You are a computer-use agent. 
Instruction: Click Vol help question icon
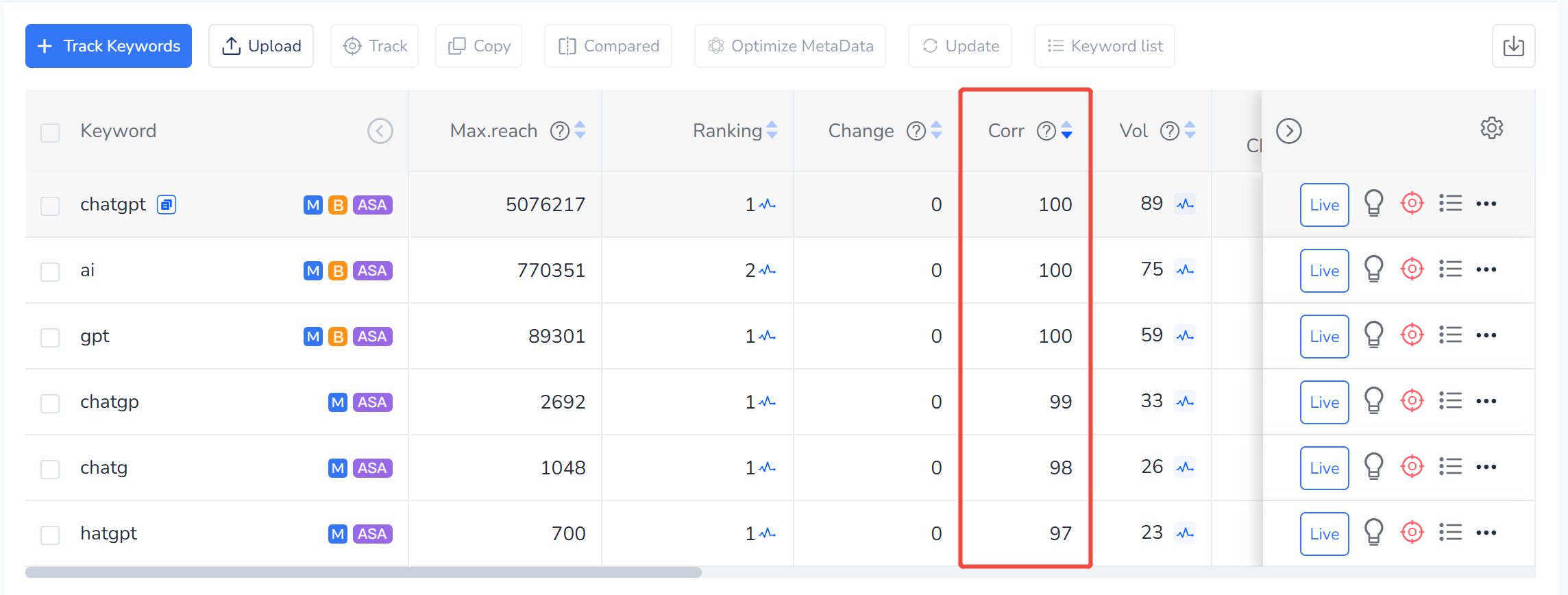[1170, 131]
